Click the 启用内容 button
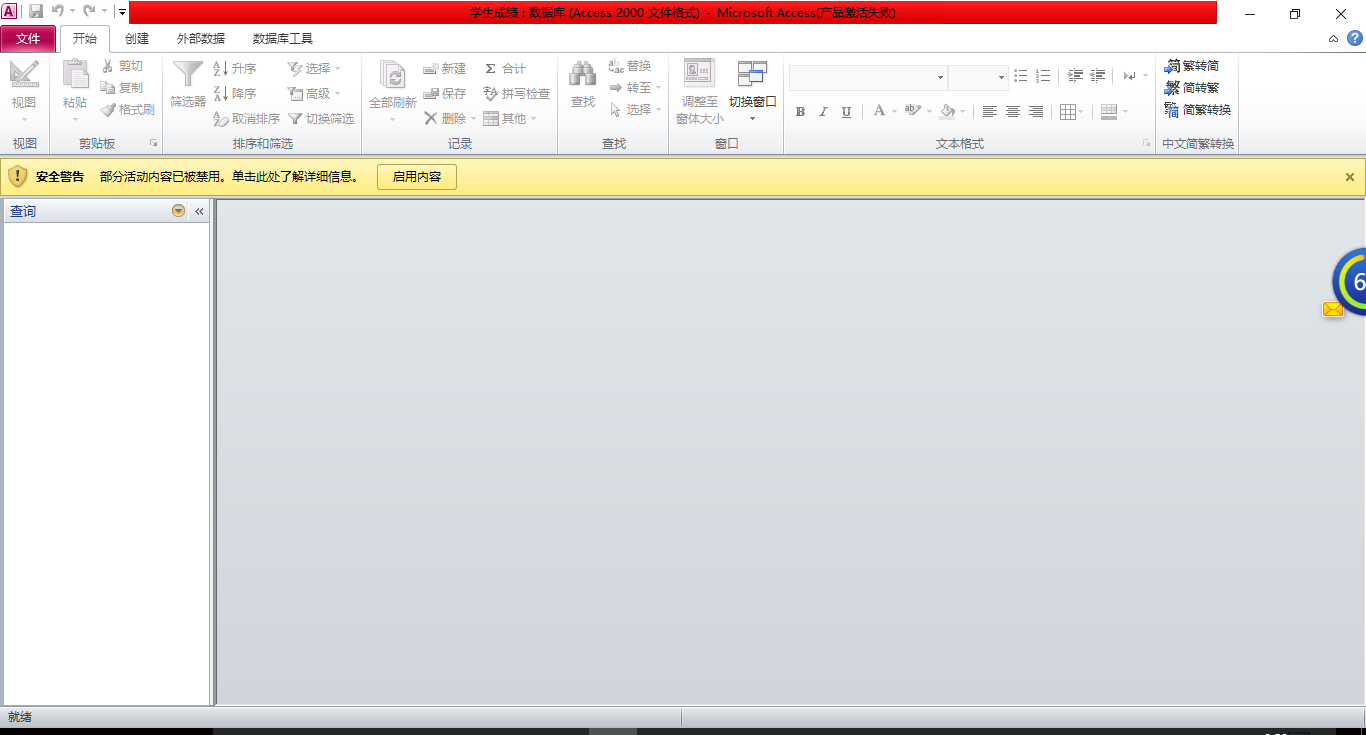Image resolution: width=1366 pixels, height=735 pixels. tap(416, 177)
